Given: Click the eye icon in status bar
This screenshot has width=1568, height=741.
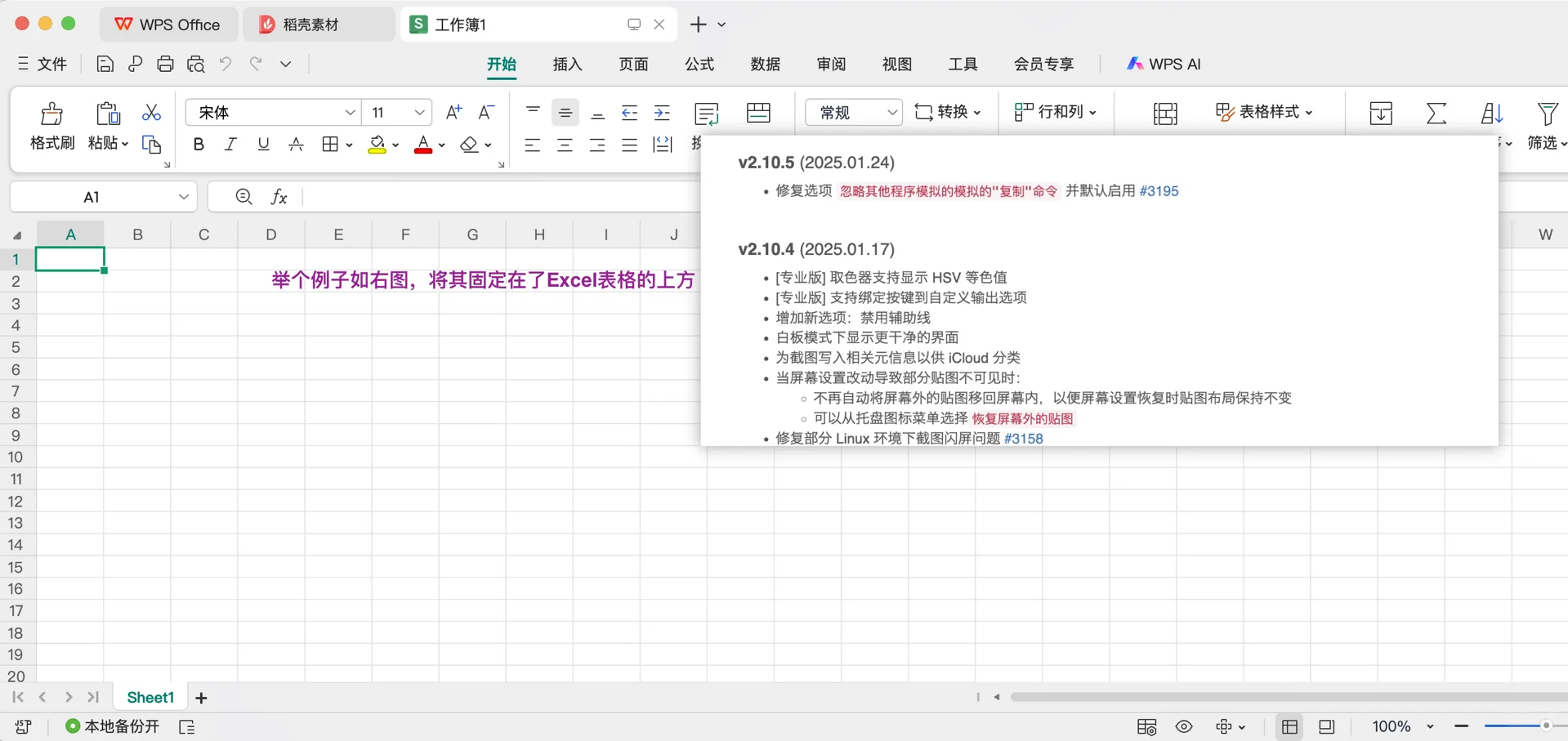Looking at the screenshot, I should click(x=1182, y=725).
